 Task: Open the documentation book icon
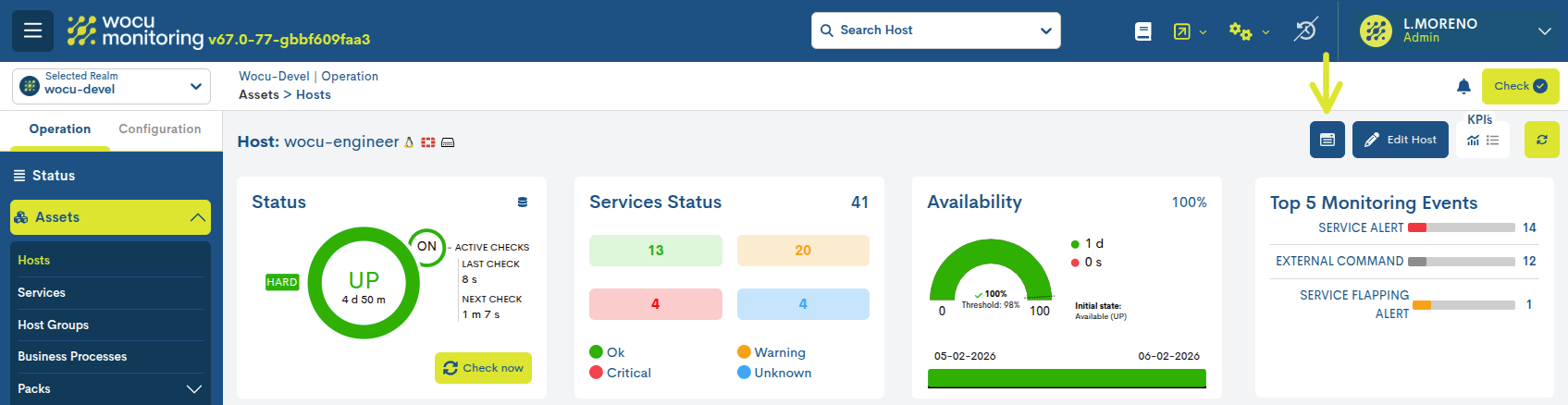click(x=1143, y=31)
